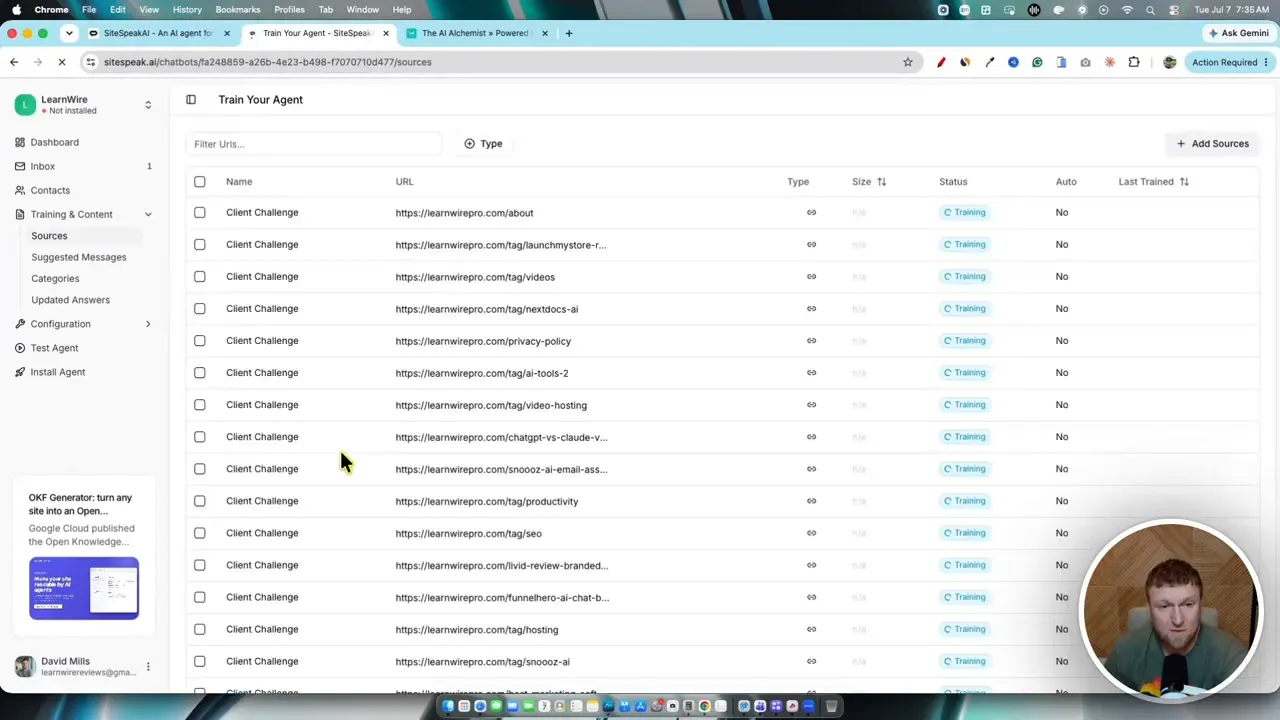
Task: Click the livid-review-branded URL cell
Action: tap(501, 565)
